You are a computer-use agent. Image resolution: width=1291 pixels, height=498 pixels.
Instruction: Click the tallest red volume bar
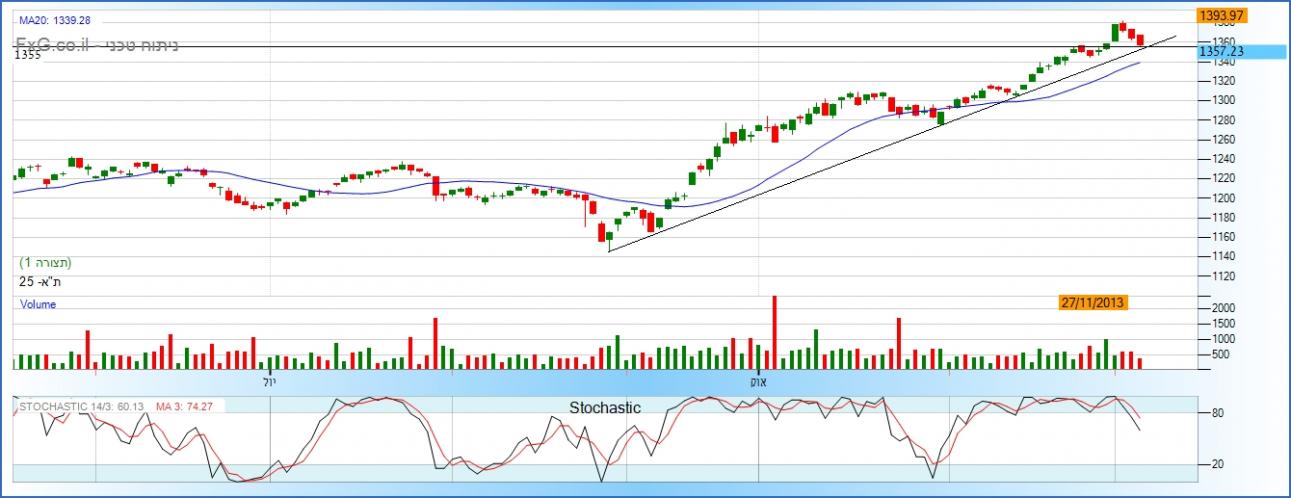[x=773, y=332]
